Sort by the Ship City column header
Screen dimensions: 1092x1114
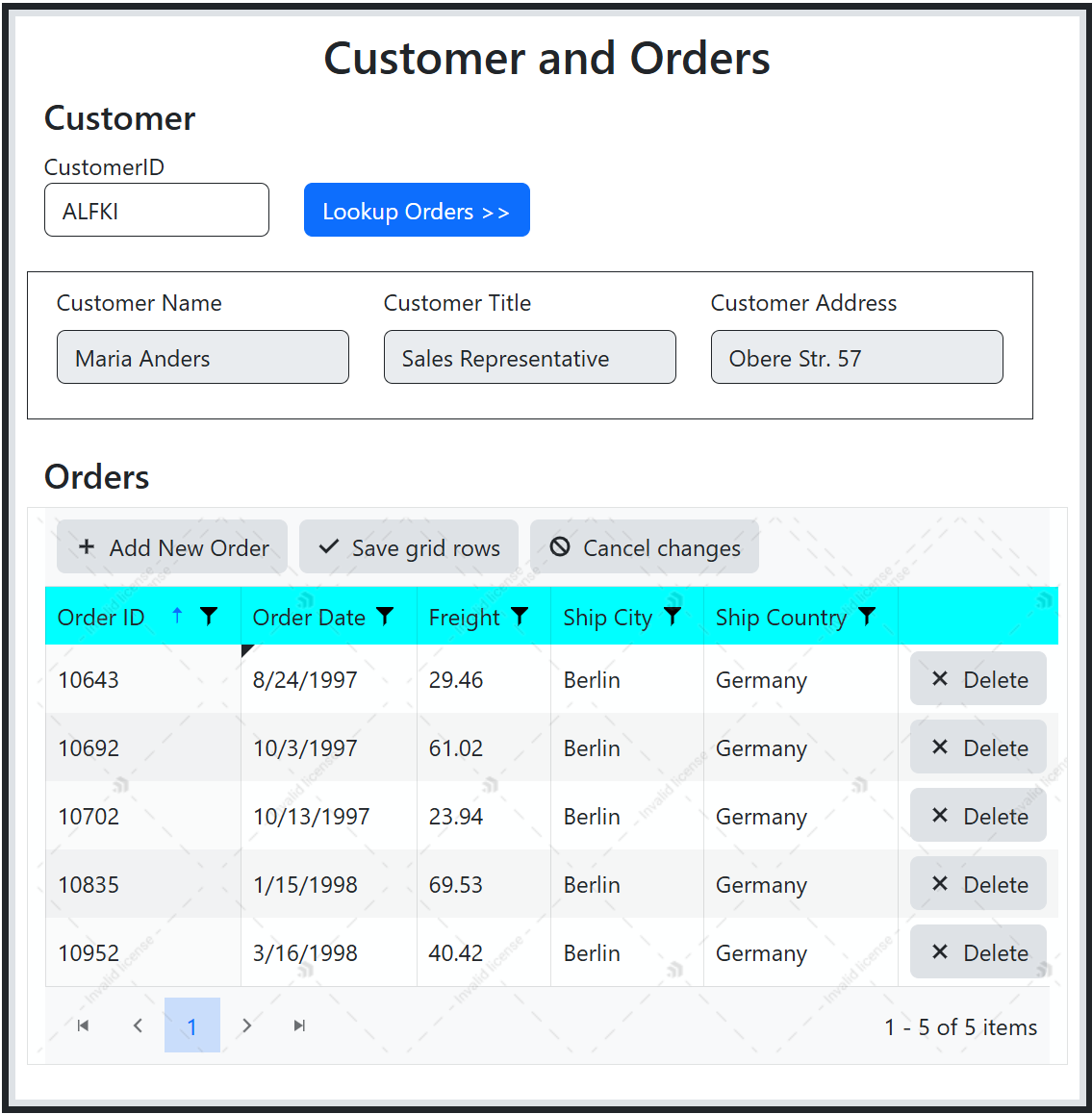click(607, 618)
